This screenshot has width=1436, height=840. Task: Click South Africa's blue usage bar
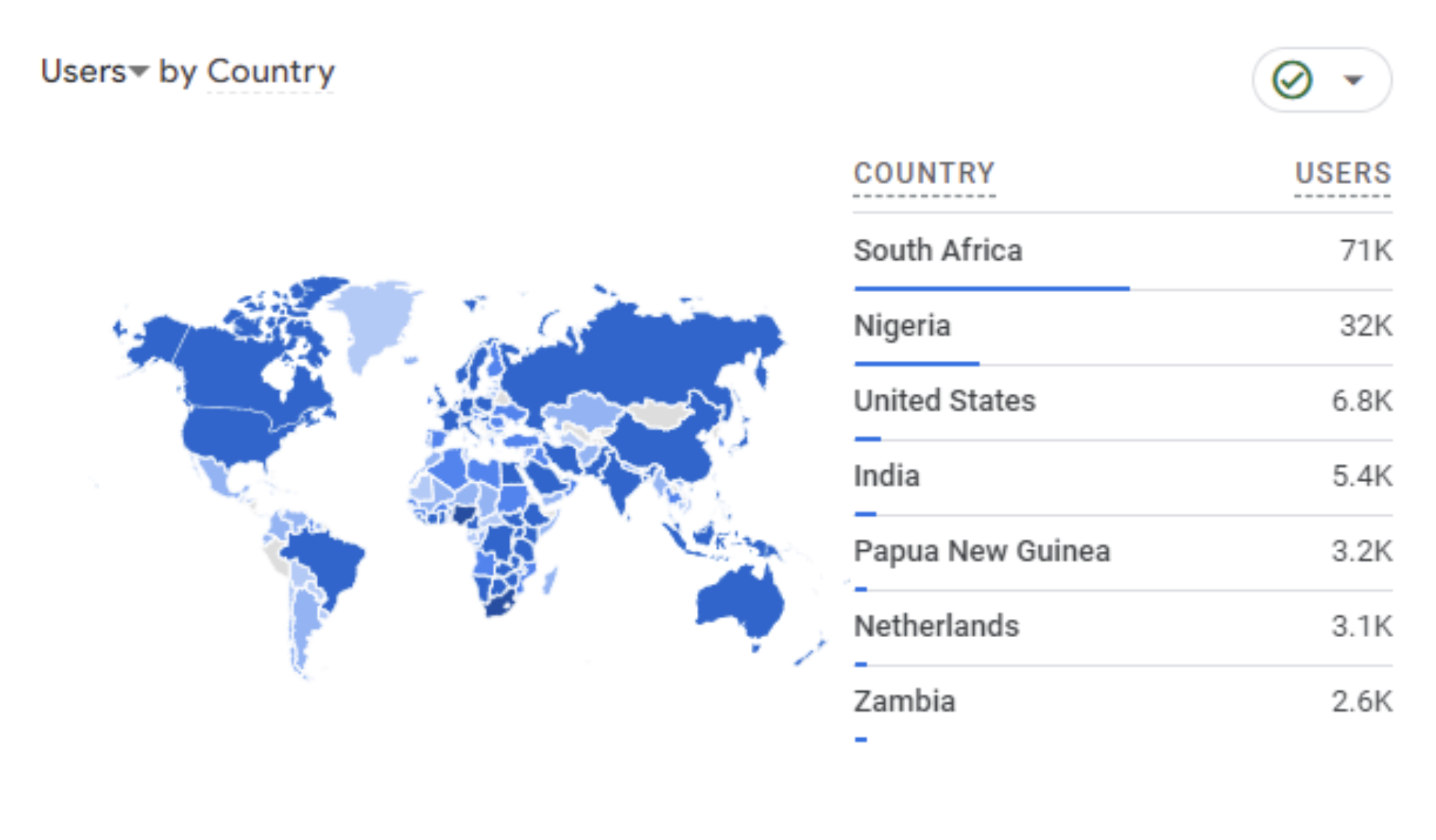[x=991, y=287]
